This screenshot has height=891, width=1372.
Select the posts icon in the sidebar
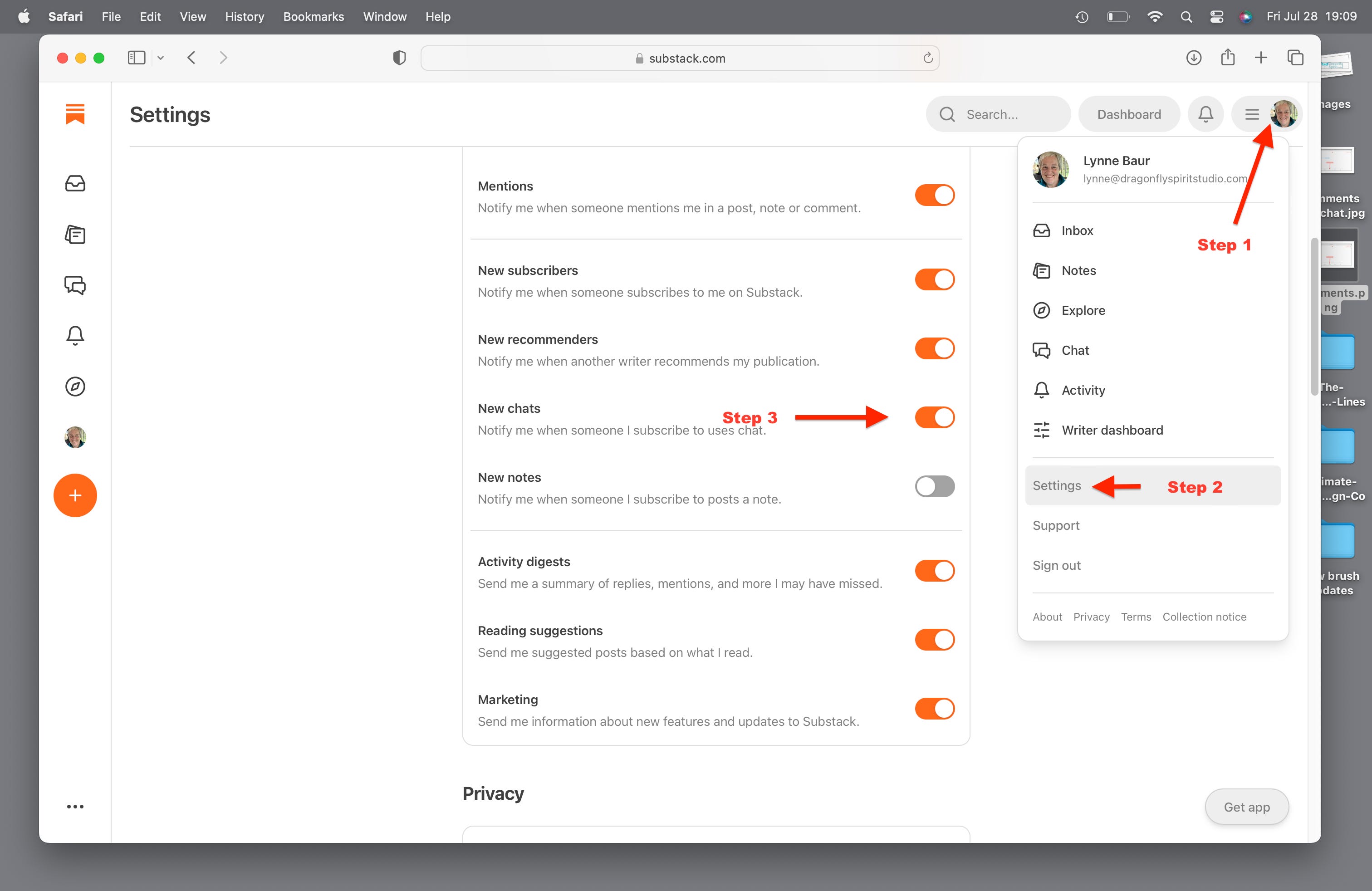tap(75, 235)
